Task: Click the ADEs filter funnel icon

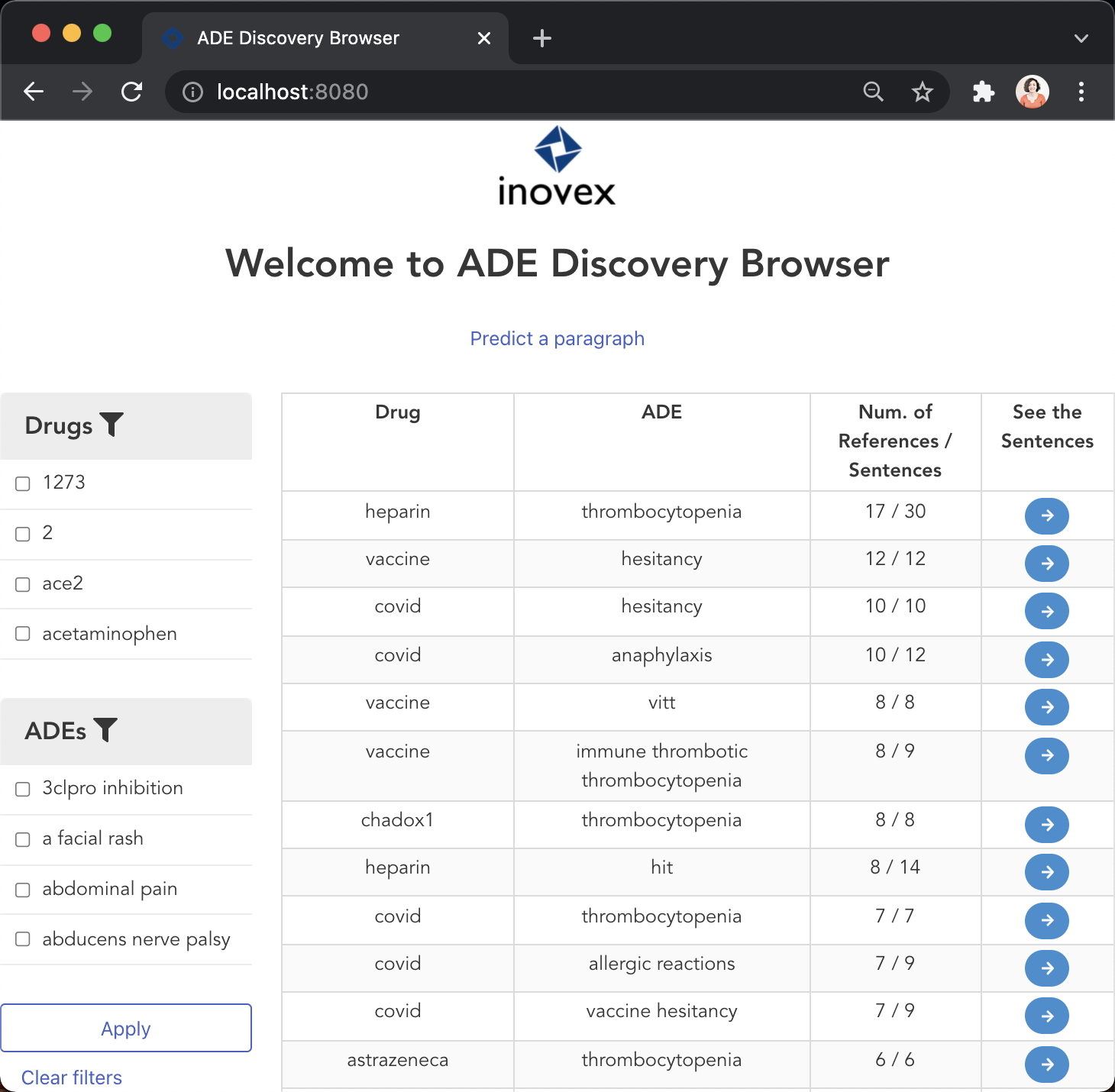Action: pos(105,730)
